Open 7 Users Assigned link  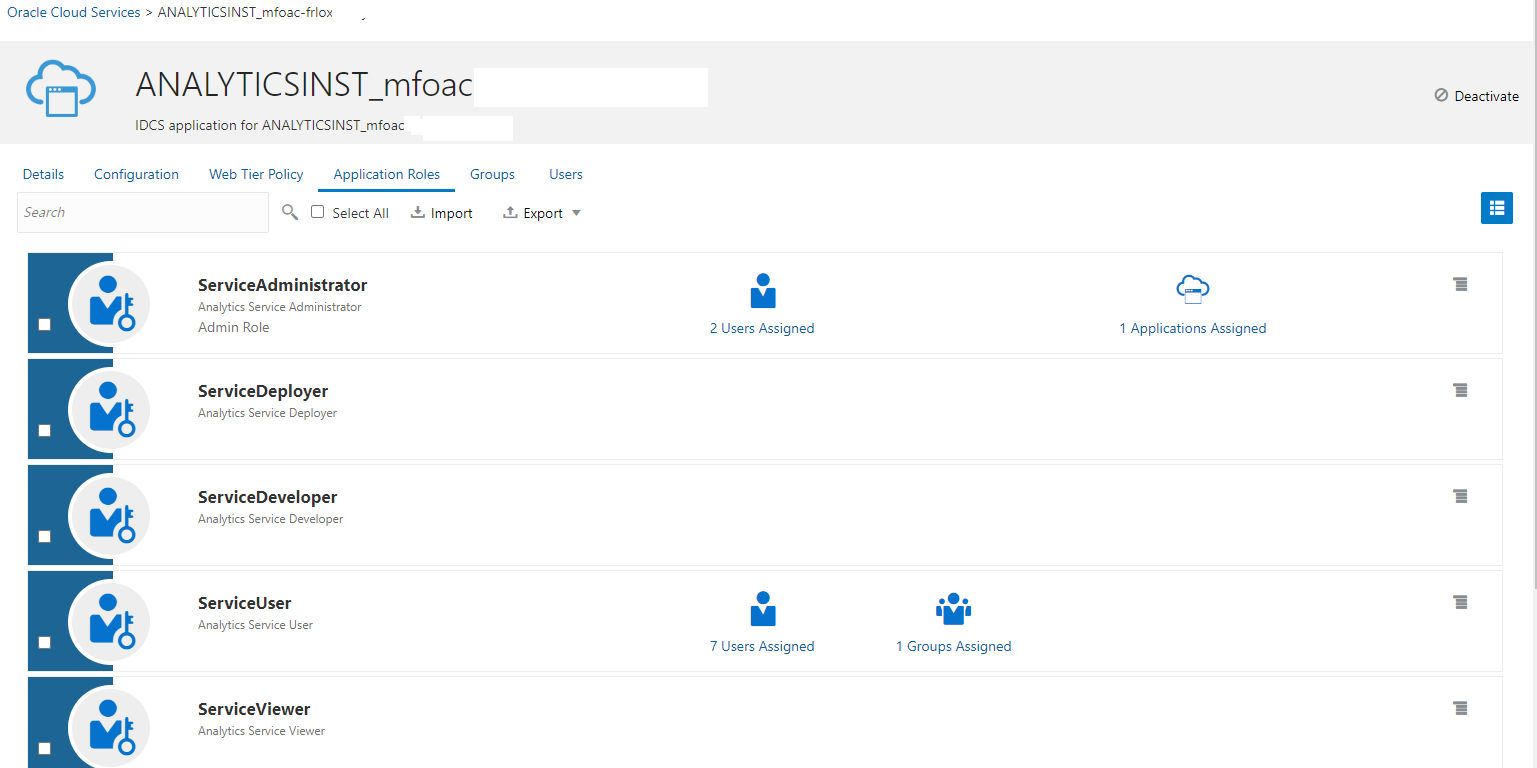762,646
